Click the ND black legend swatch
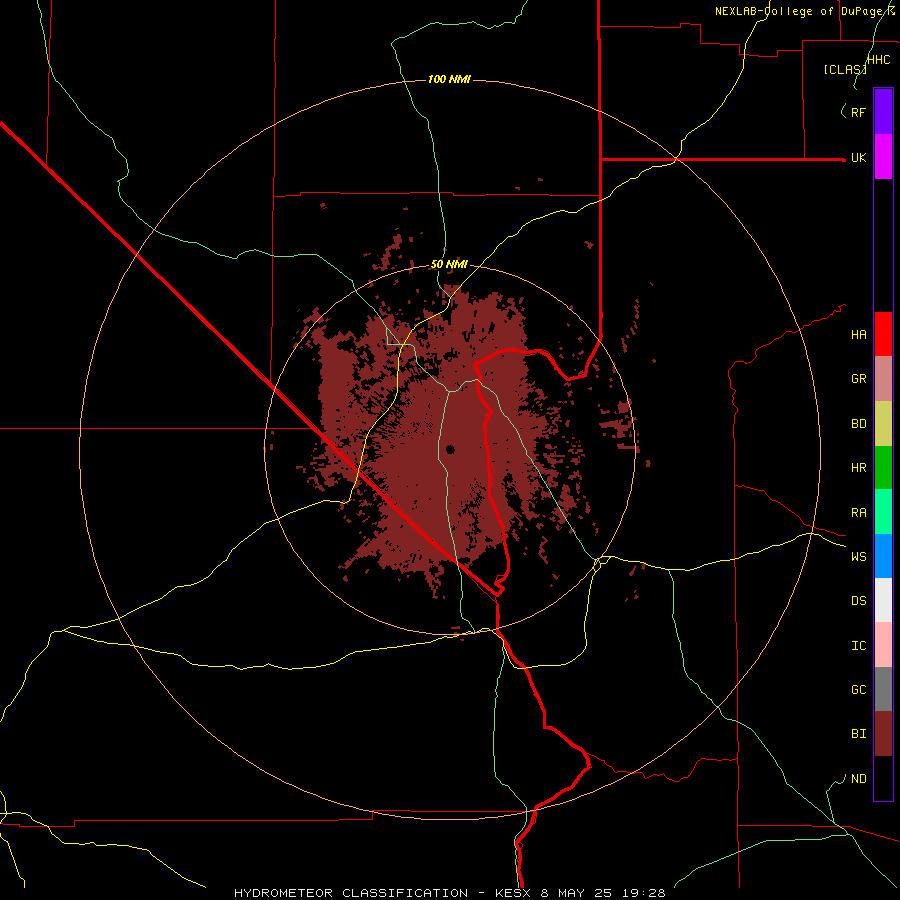This screenshot has height=900, width=900. [x=883, y=778]
